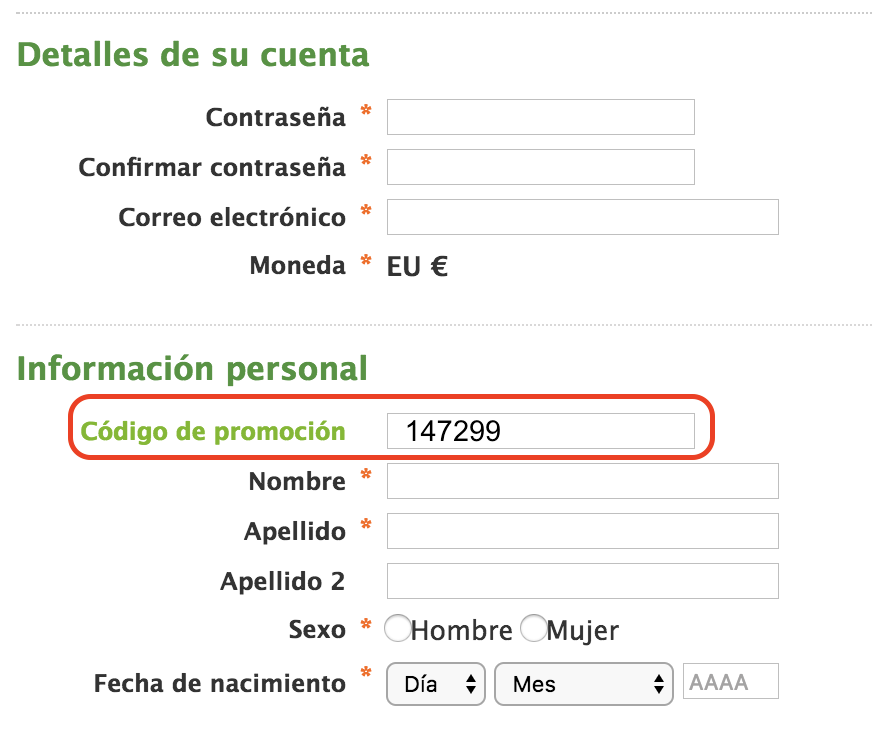Focus the Apellido 2 input box

pyautogui.click(x=583, y=581)
